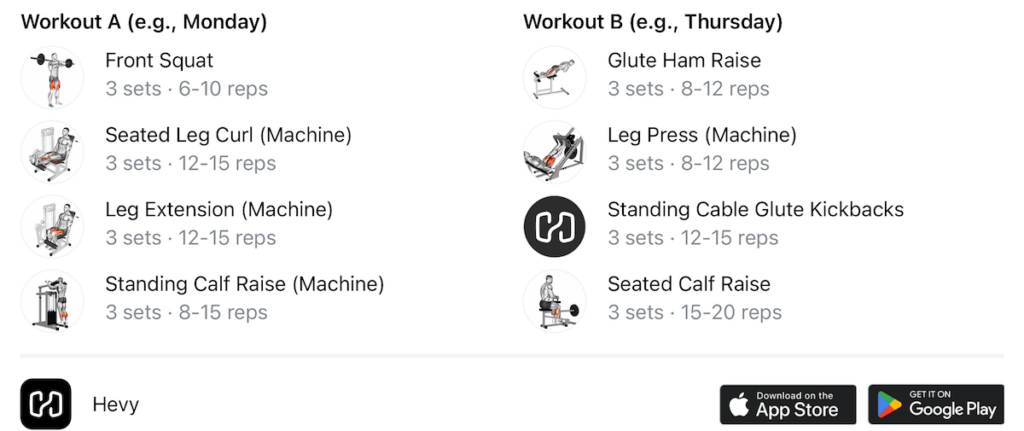1024x431 pixels.
Task: Click the Standing Cable Glute Kickbacks placeholder icon
Action: point(554,226)
